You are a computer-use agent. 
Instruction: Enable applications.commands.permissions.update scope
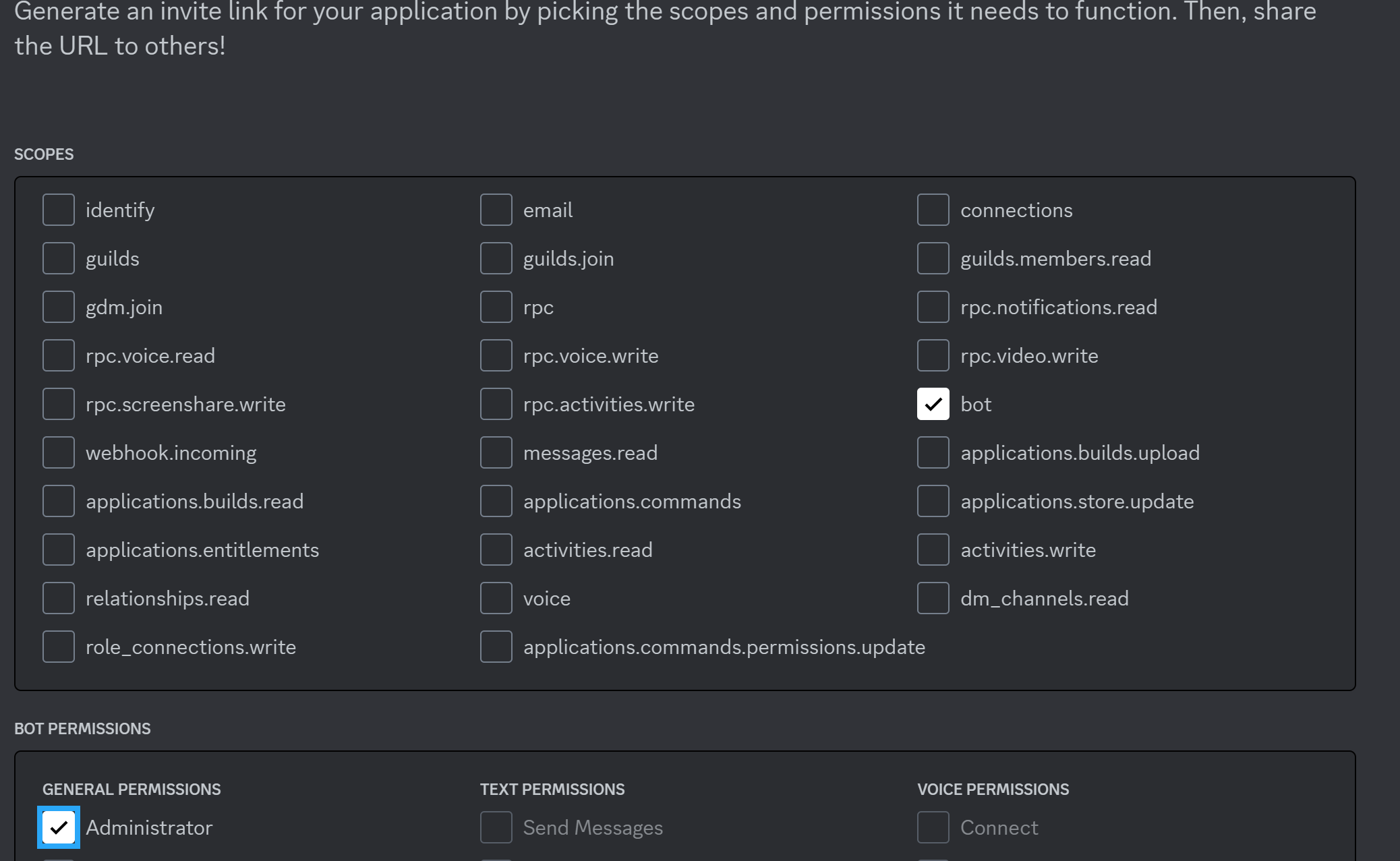[496, 647]
